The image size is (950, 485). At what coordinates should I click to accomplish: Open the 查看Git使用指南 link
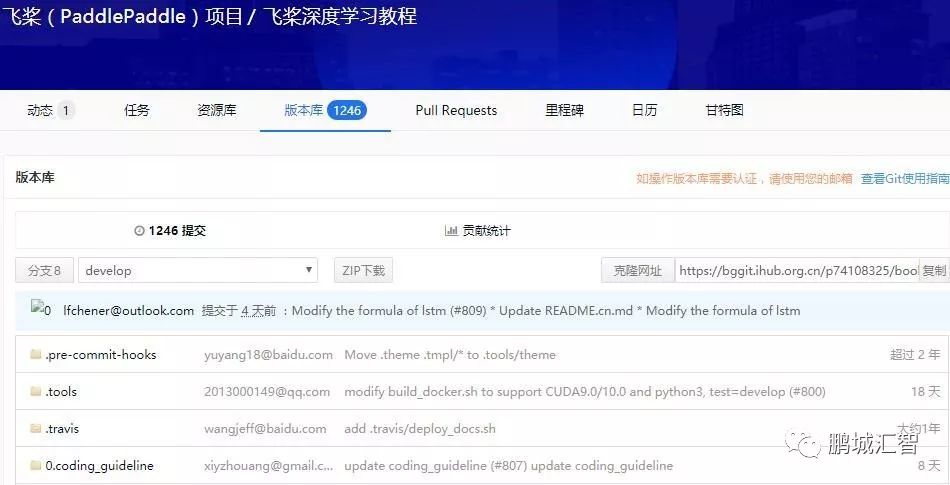905,179
